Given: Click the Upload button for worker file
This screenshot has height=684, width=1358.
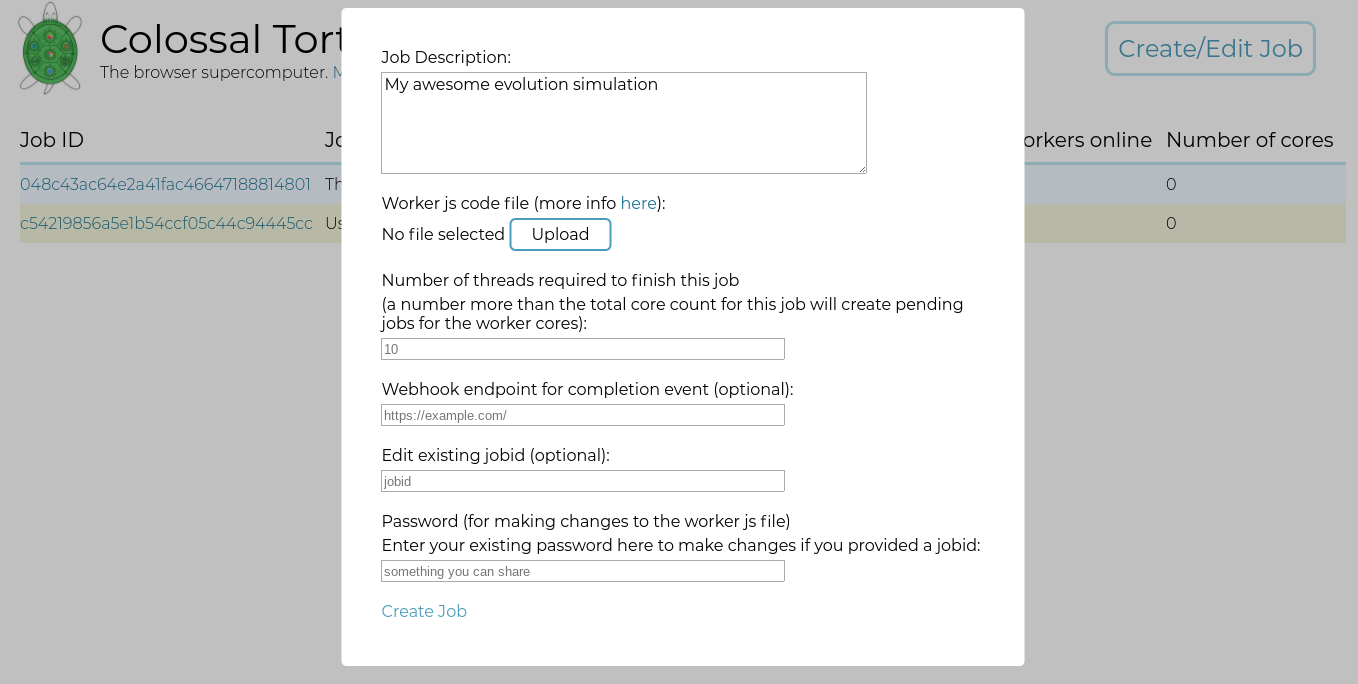Looking at the screenshot, I should point(560,234).
